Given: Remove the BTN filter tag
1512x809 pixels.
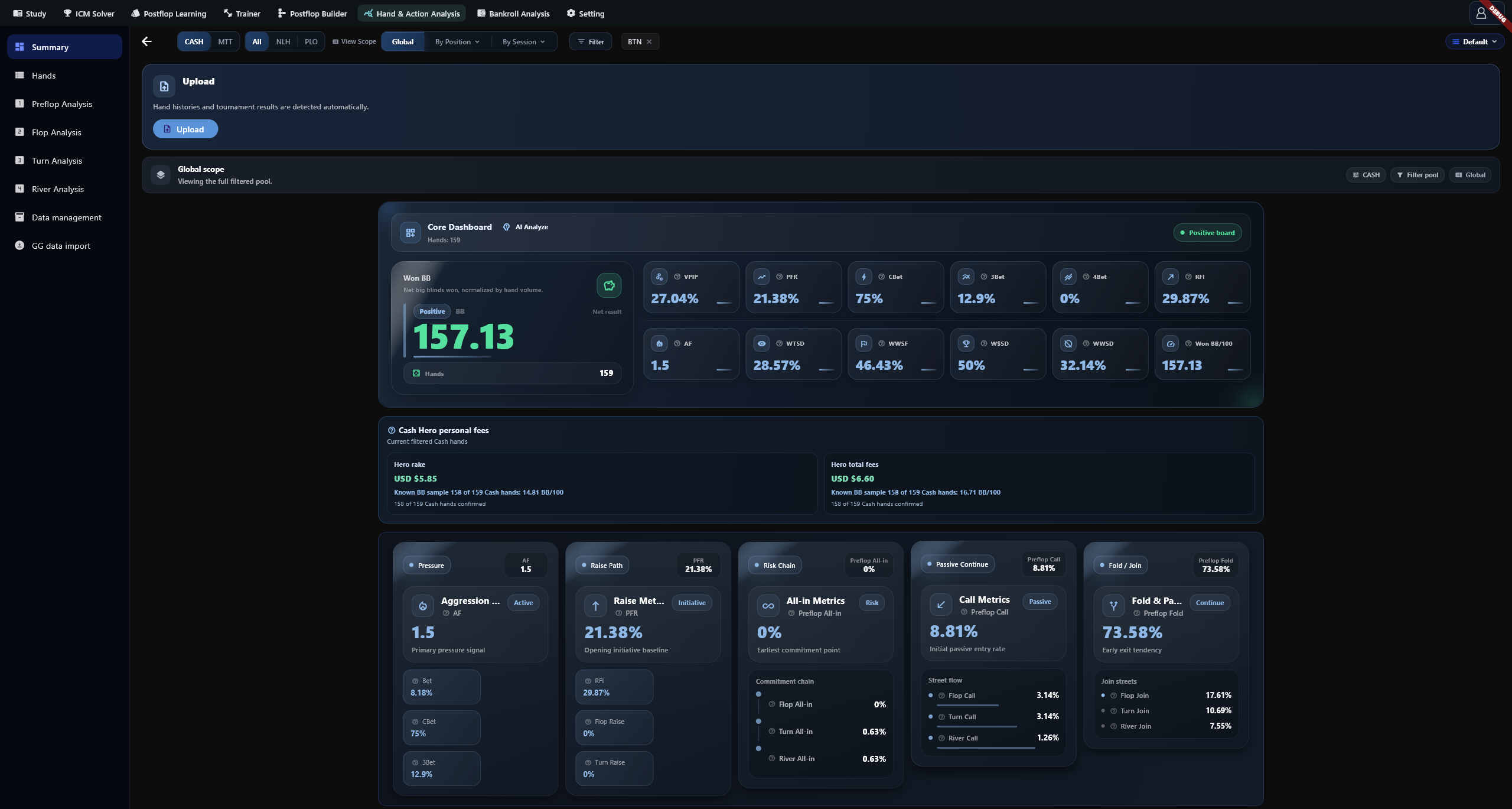Looking at the screenshot, I should point(649,41).
